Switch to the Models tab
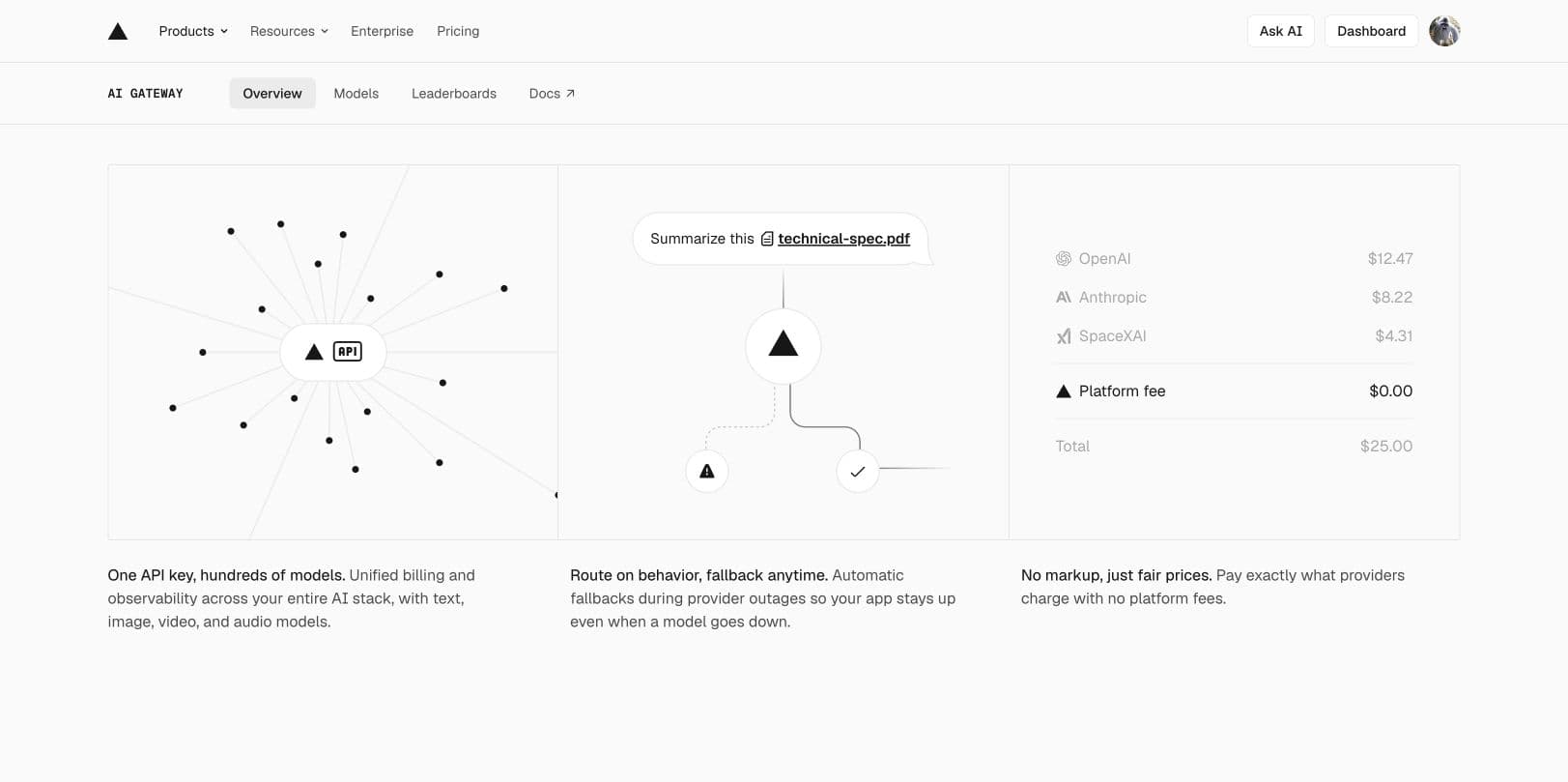 (x=356, y=94)
